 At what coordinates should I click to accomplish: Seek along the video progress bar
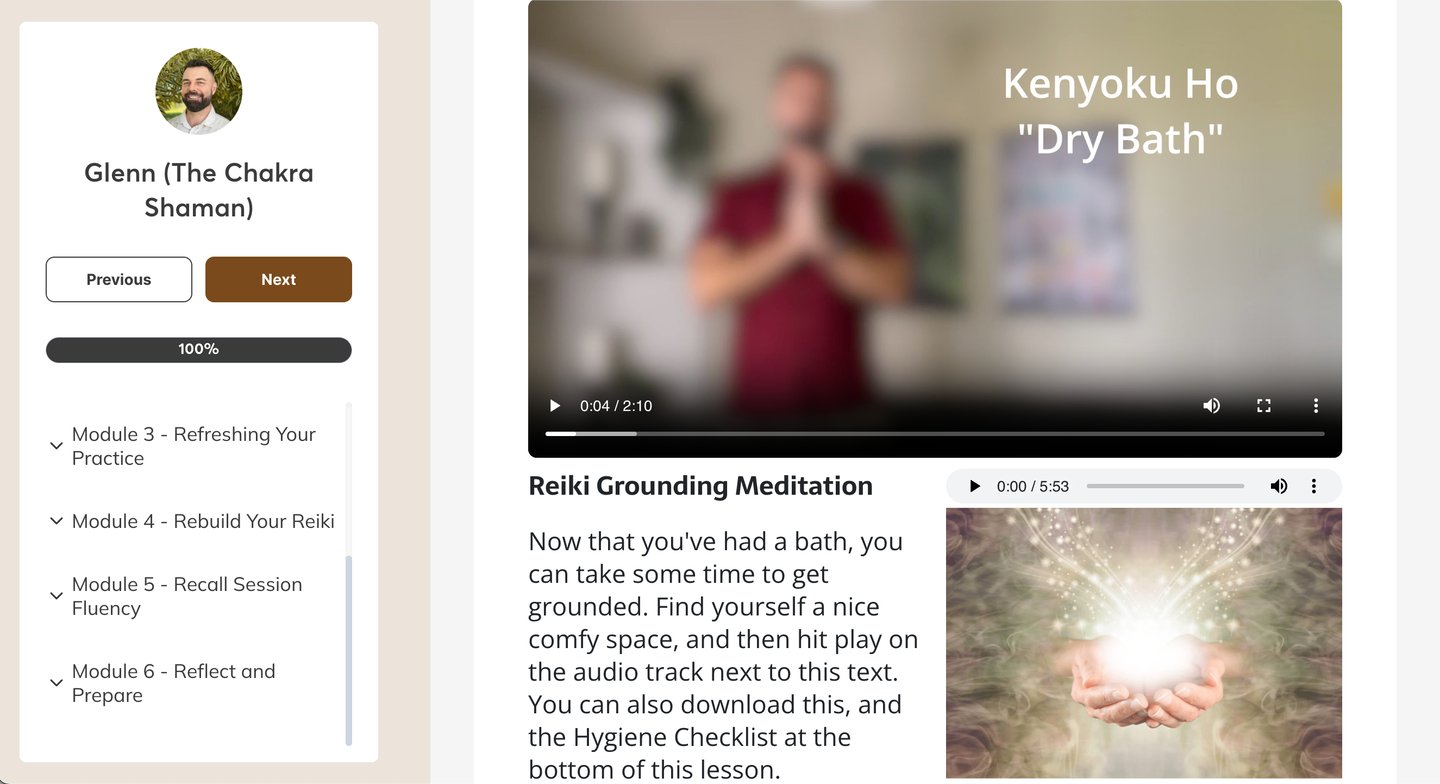click(x=935, y=434)
